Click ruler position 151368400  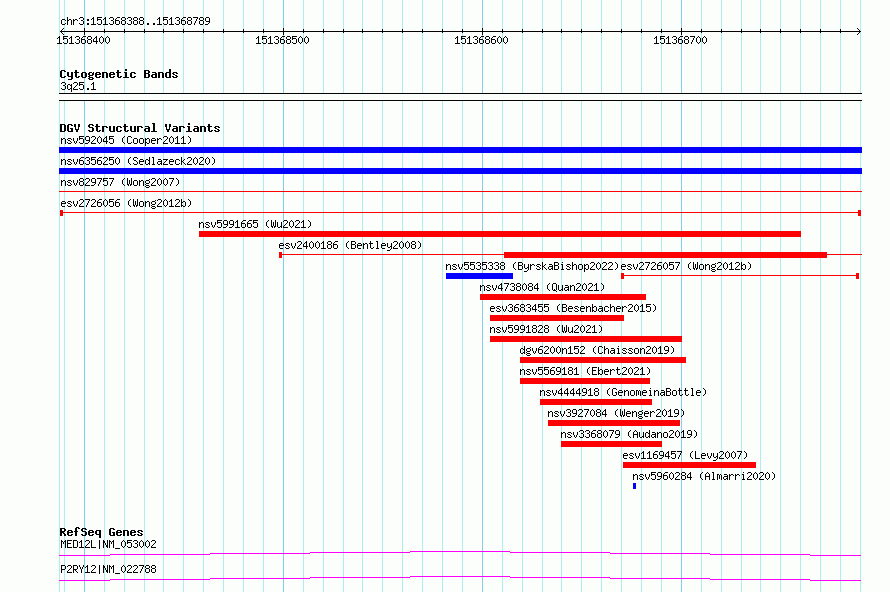click(x=83, y=40)
